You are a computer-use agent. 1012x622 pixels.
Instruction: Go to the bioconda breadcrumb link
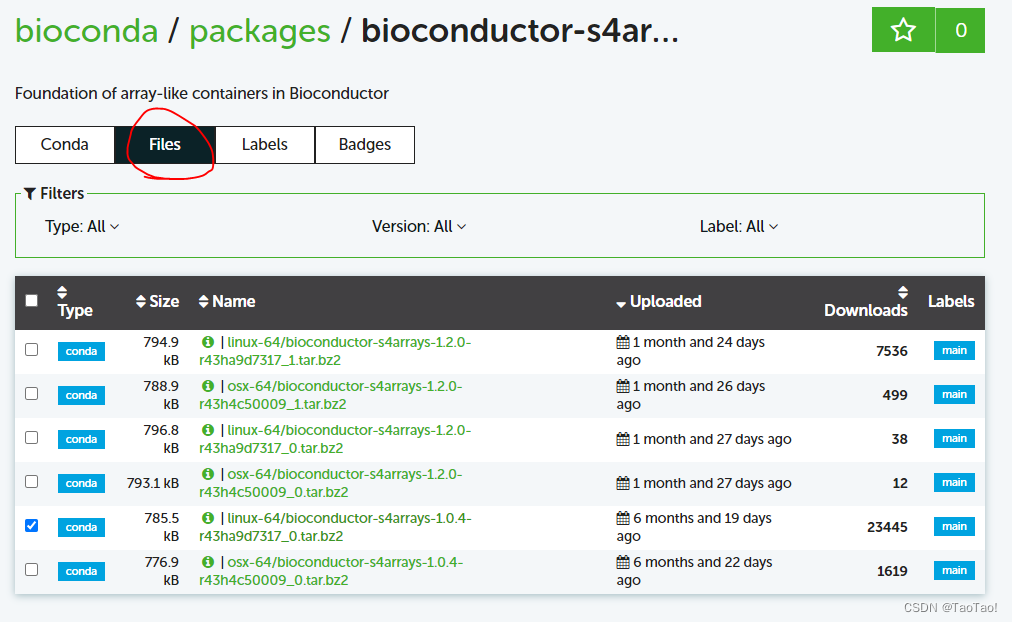pyautogui.click(x=86, y=31)
